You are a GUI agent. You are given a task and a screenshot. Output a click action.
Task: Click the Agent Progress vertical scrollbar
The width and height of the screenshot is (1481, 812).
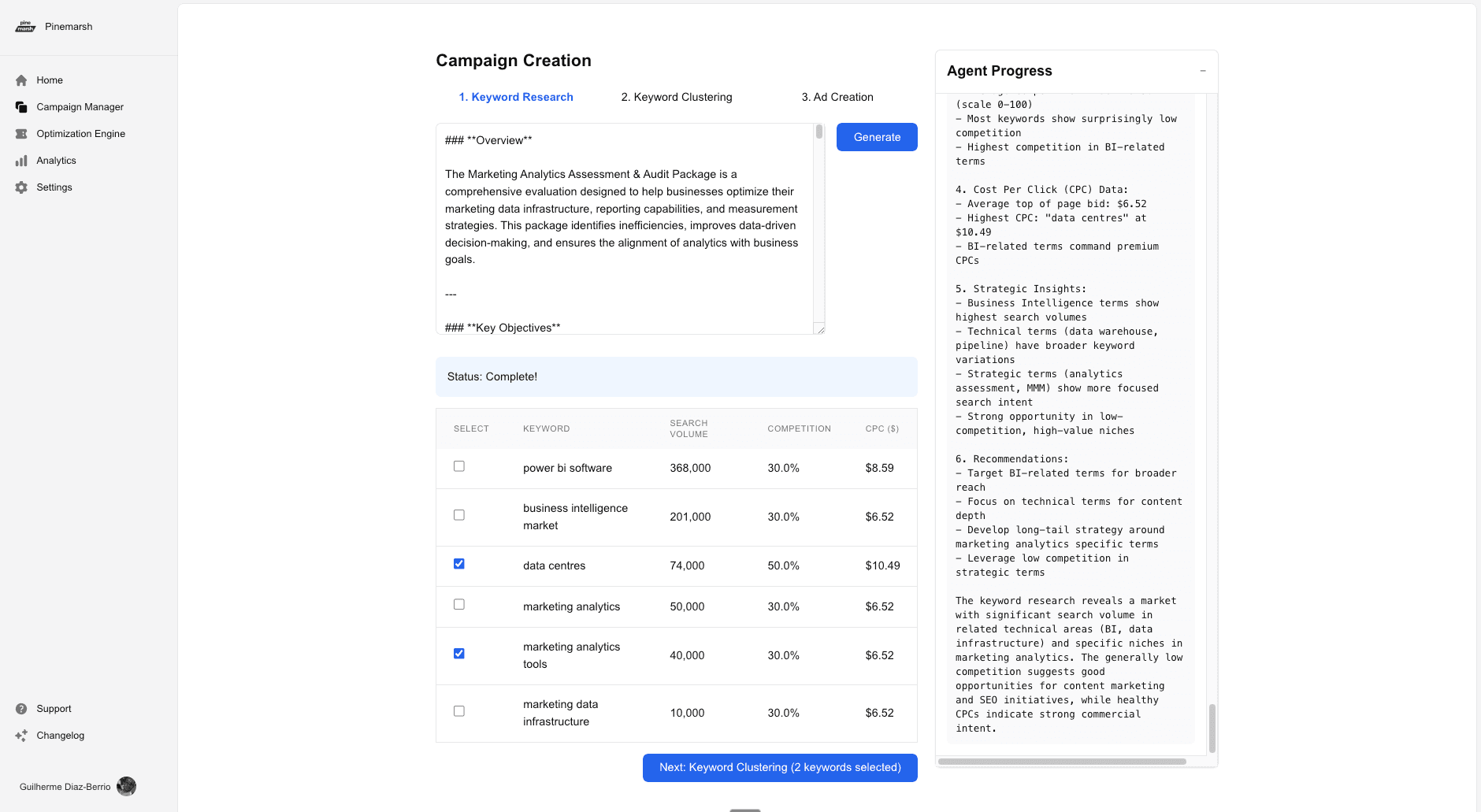[1212, 728]
